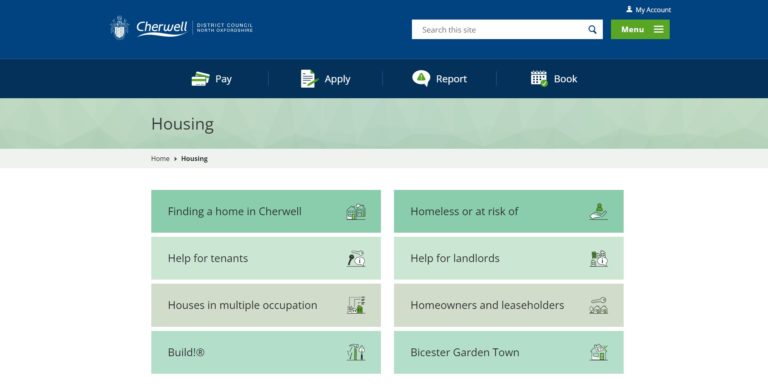Click the tools icon on Build! tile

356,352
